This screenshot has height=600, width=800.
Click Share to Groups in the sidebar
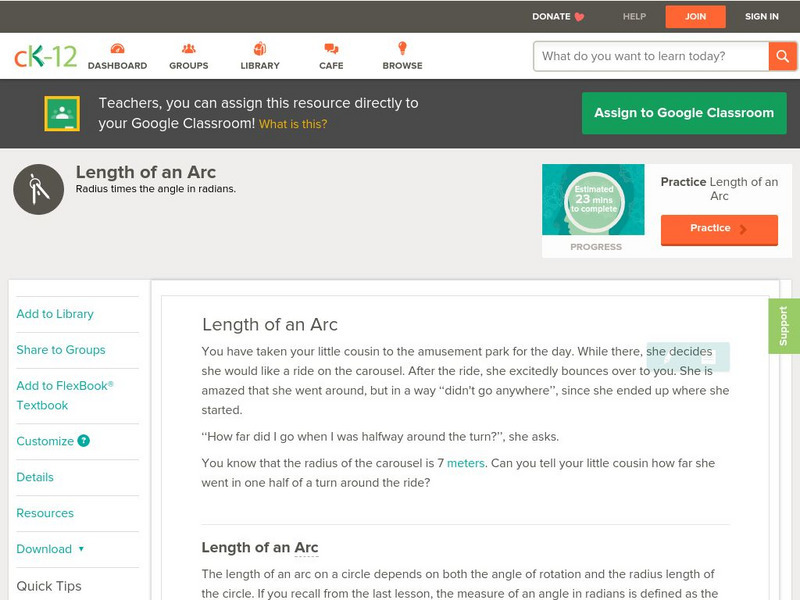point(61,349)
